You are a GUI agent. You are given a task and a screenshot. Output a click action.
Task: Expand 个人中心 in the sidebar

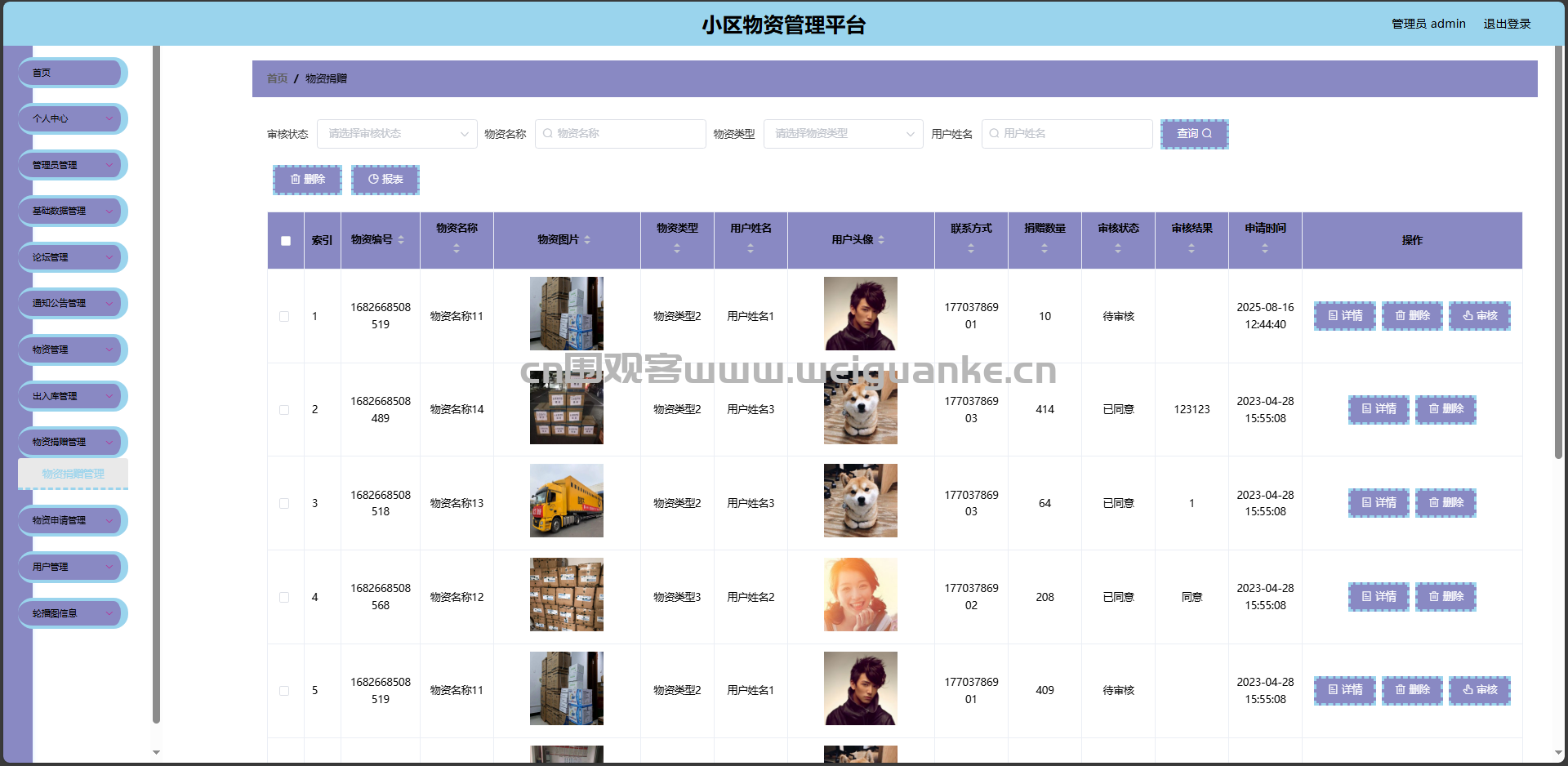coord(73,119)
